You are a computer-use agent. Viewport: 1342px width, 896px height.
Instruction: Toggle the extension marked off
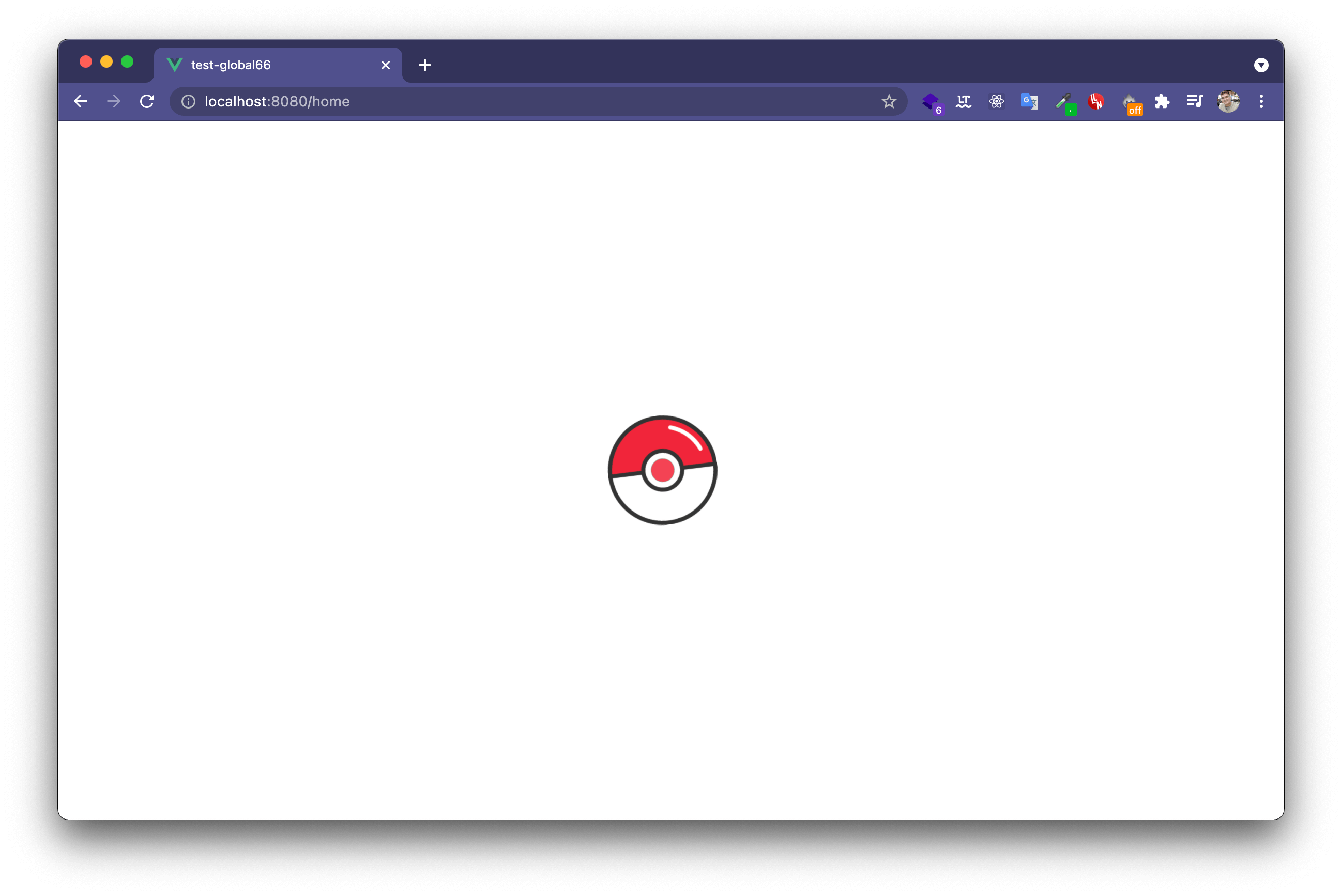tap(1131, 103)
